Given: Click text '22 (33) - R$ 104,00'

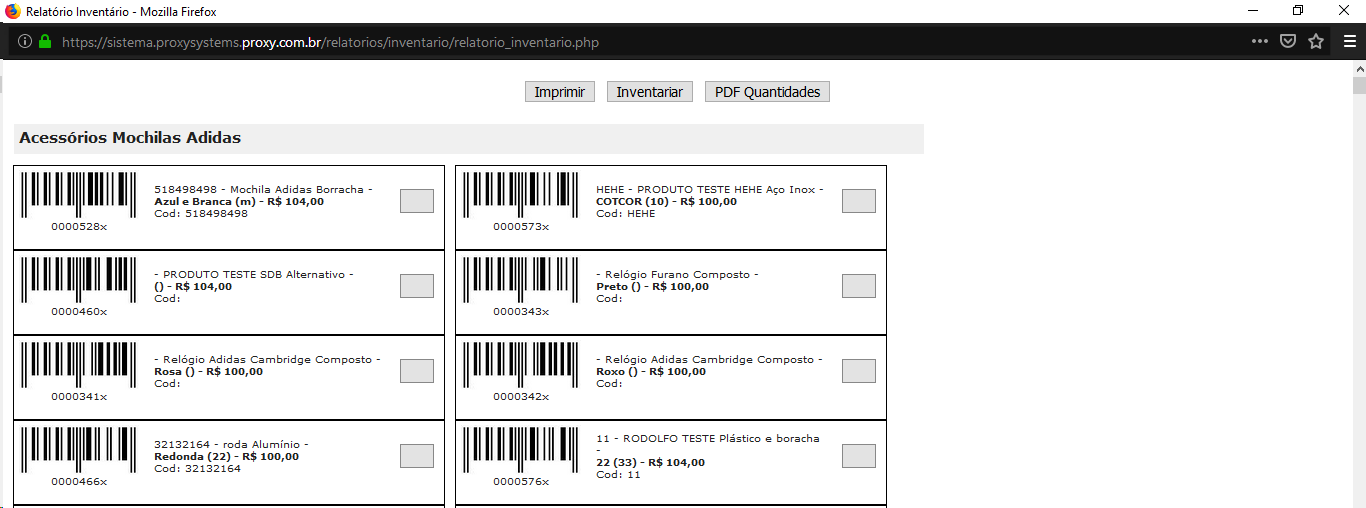Looking at the screenshot, I should 650,463.
